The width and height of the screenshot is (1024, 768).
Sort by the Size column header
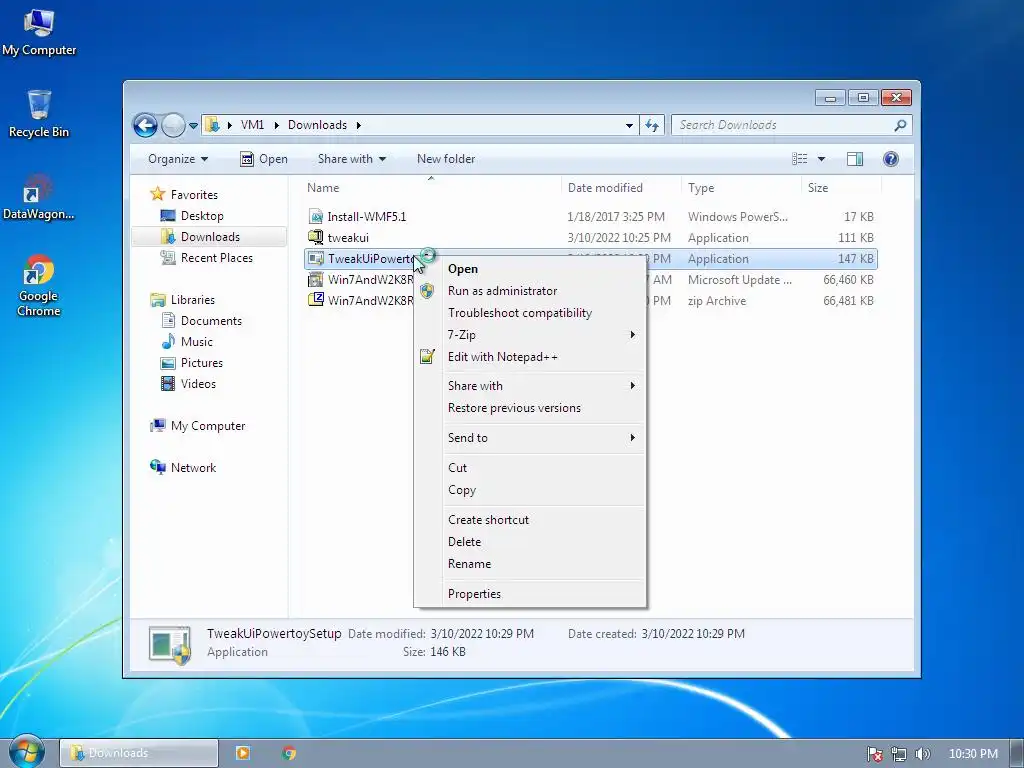(841, 187)
